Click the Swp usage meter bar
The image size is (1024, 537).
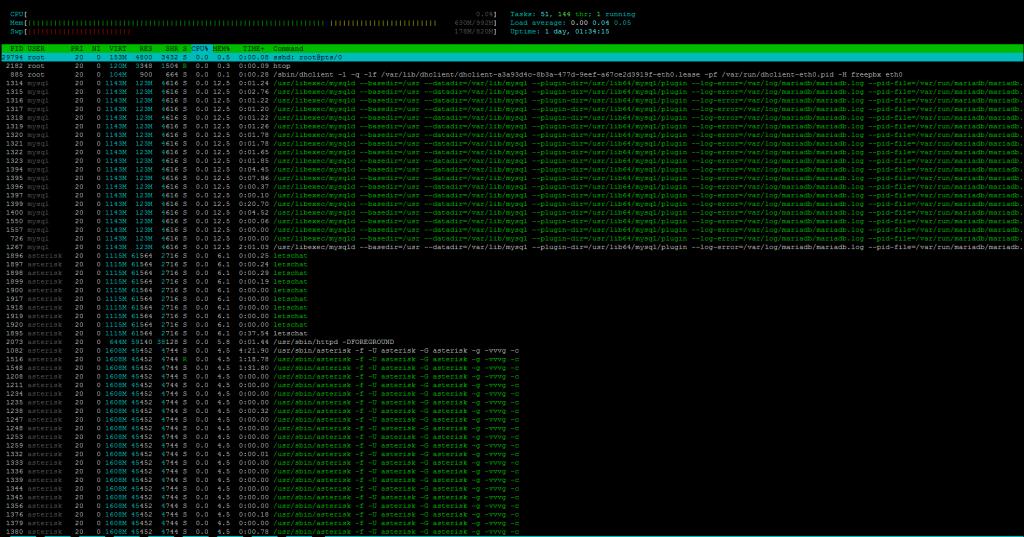[x=253, y=31]
